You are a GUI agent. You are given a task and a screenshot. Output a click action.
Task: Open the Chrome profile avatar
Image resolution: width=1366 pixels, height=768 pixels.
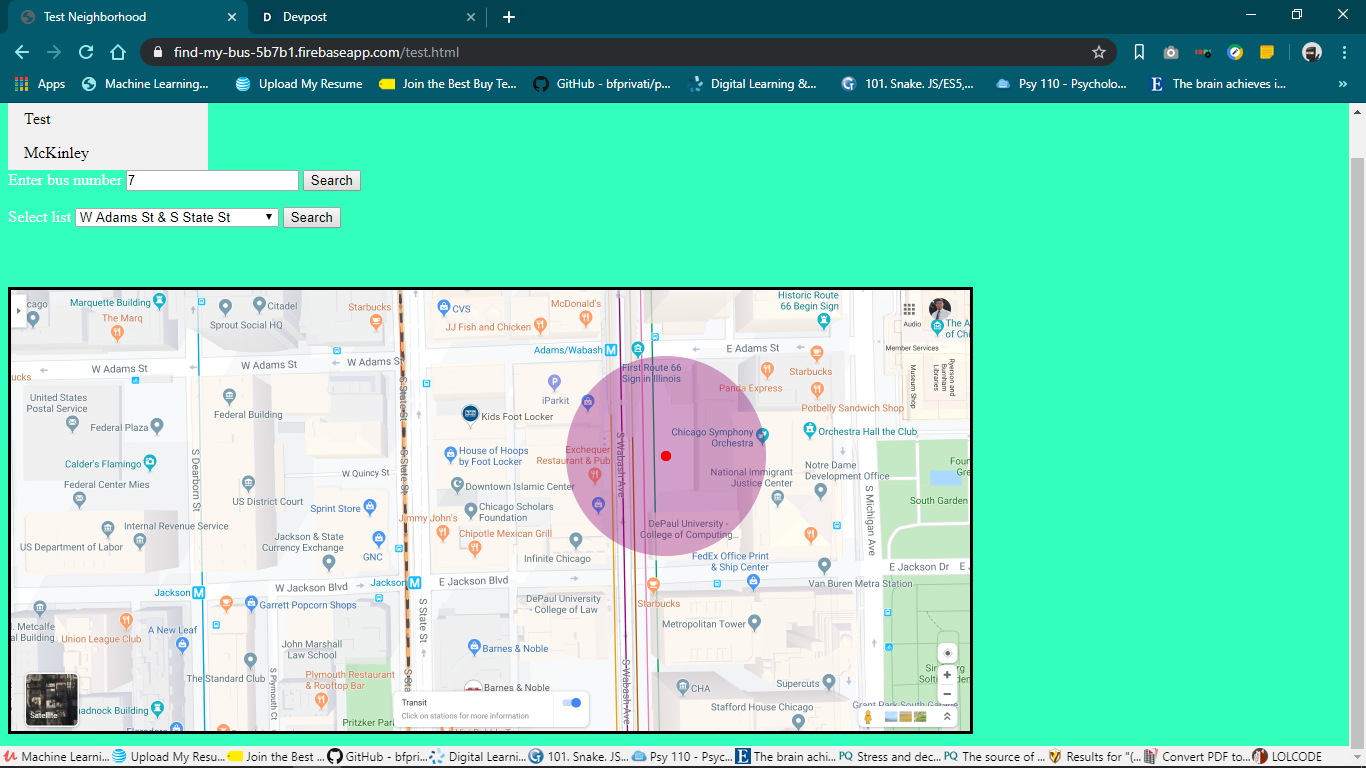click(1312, 52)
